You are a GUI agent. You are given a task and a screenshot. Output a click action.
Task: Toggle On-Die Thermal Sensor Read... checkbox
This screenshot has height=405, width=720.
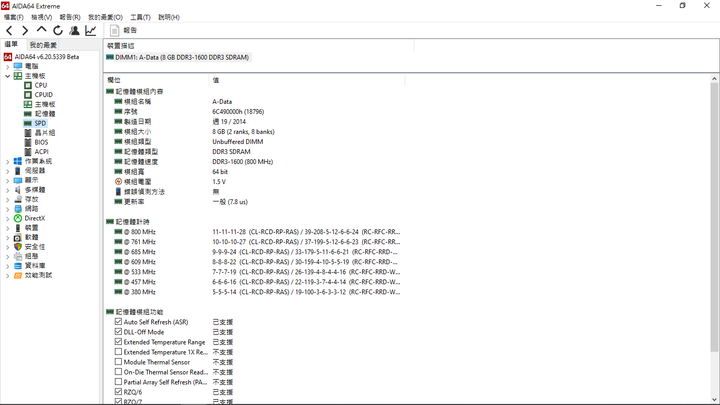coord(118,372)
